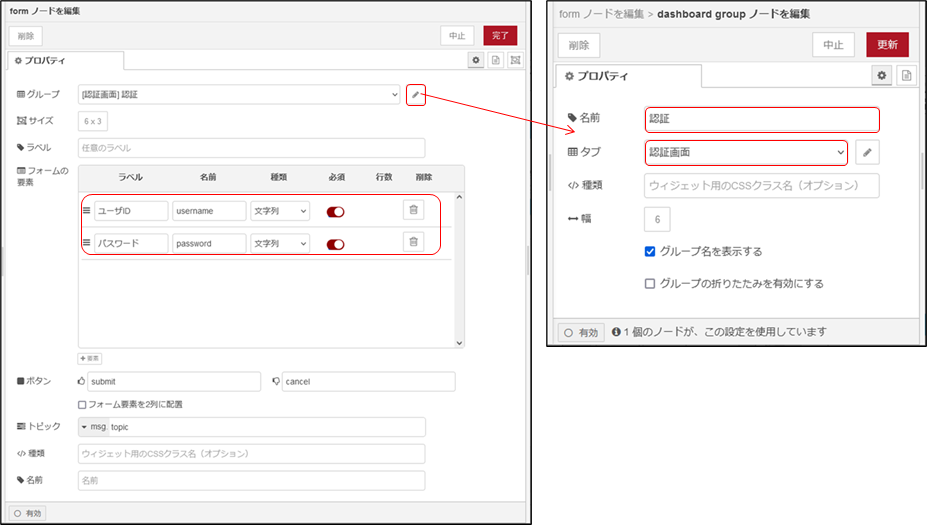Open the 種類 dropdown for the password row
Viewport: 927px width, 525px height.
click(x=280, y=243)
